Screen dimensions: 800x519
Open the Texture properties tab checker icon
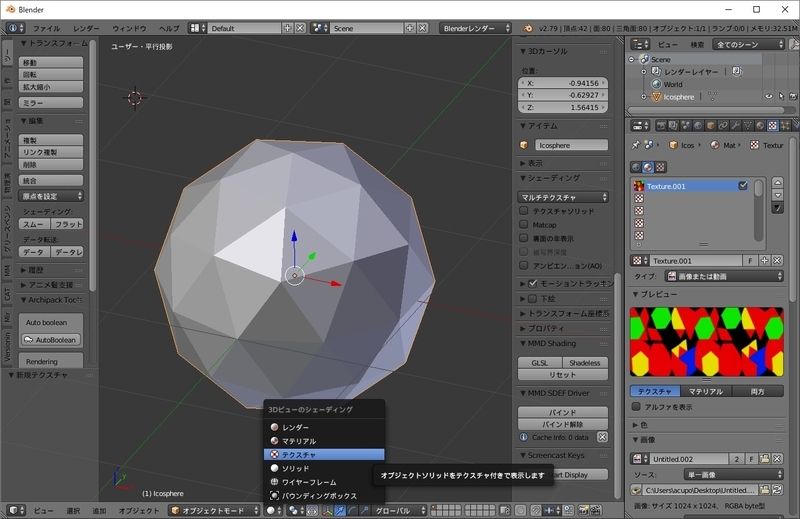tap(772, 126)
